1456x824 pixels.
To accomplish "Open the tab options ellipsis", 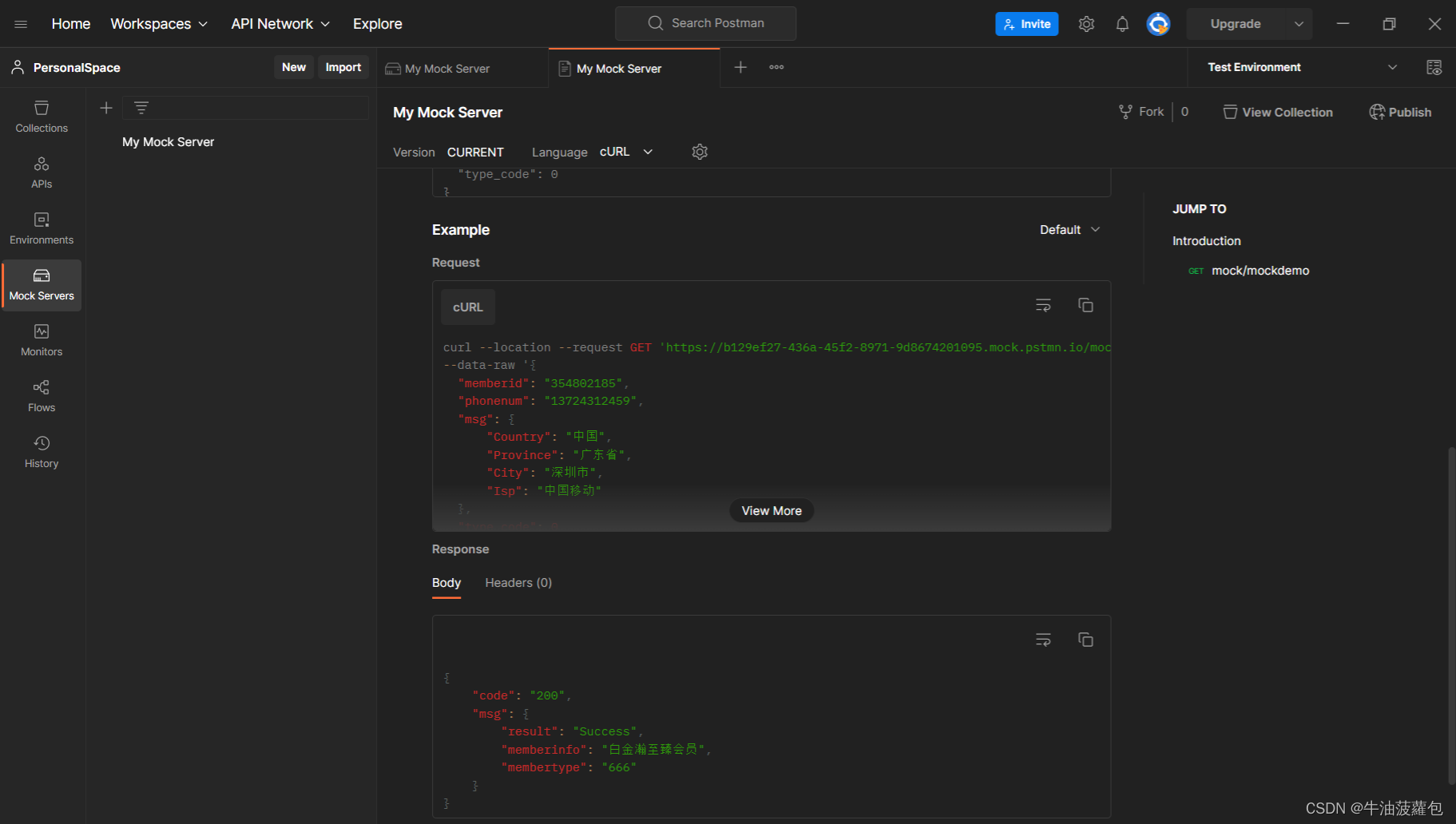I will tap(776, 67).
